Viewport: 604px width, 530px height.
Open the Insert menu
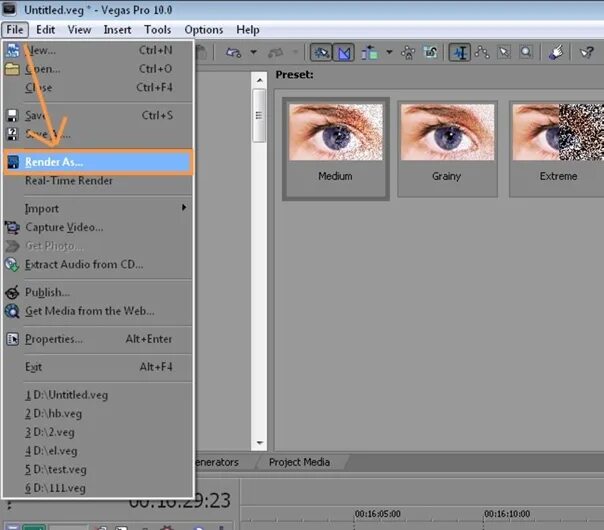tap(117, 30)
